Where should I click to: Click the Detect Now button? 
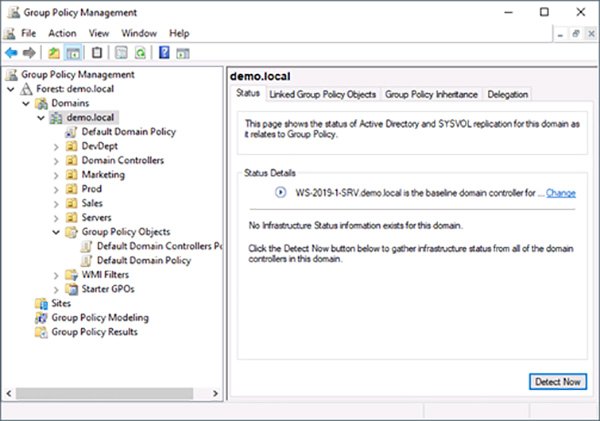coord(556,382)
